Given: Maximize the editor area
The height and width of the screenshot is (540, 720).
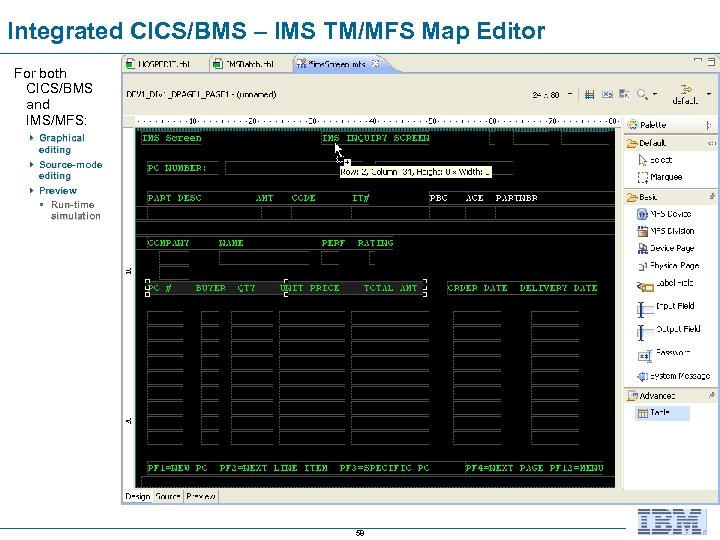Looking at the screenshot, I should point(711,61).
